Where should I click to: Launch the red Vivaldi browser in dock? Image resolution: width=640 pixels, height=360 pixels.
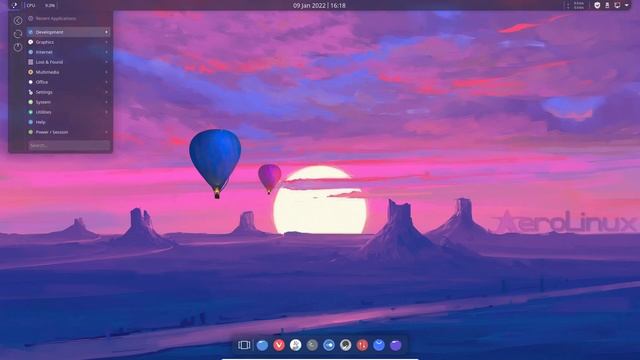[279, 345]
